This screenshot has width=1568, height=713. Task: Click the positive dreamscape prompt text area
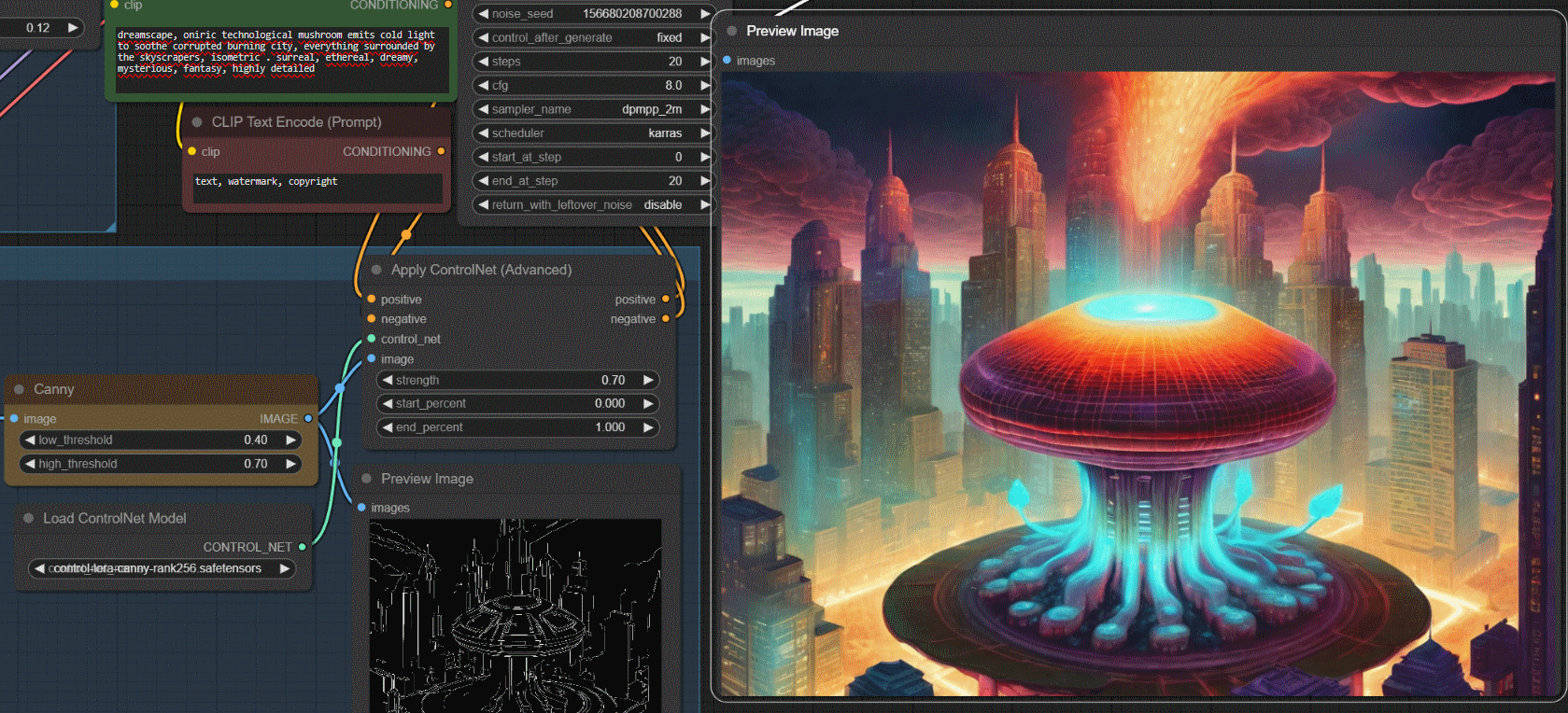coord(280,56)
